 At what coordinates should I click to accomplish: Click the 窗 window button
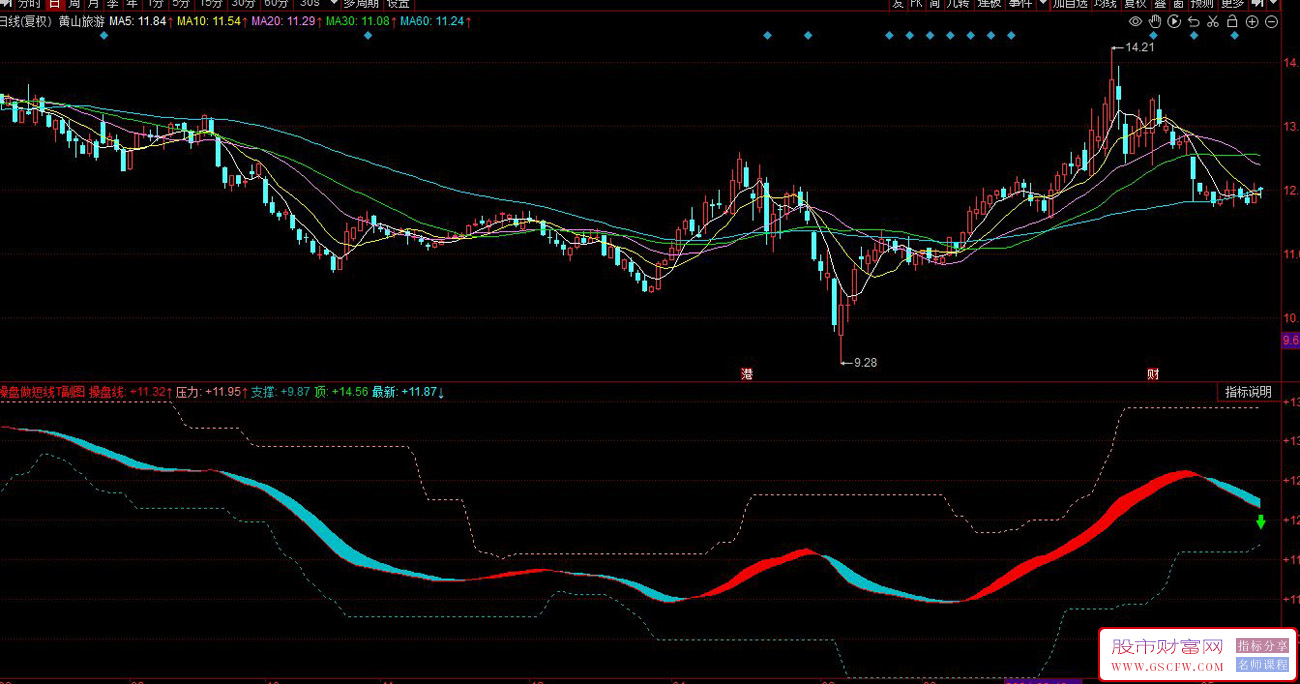(1179, 4)
